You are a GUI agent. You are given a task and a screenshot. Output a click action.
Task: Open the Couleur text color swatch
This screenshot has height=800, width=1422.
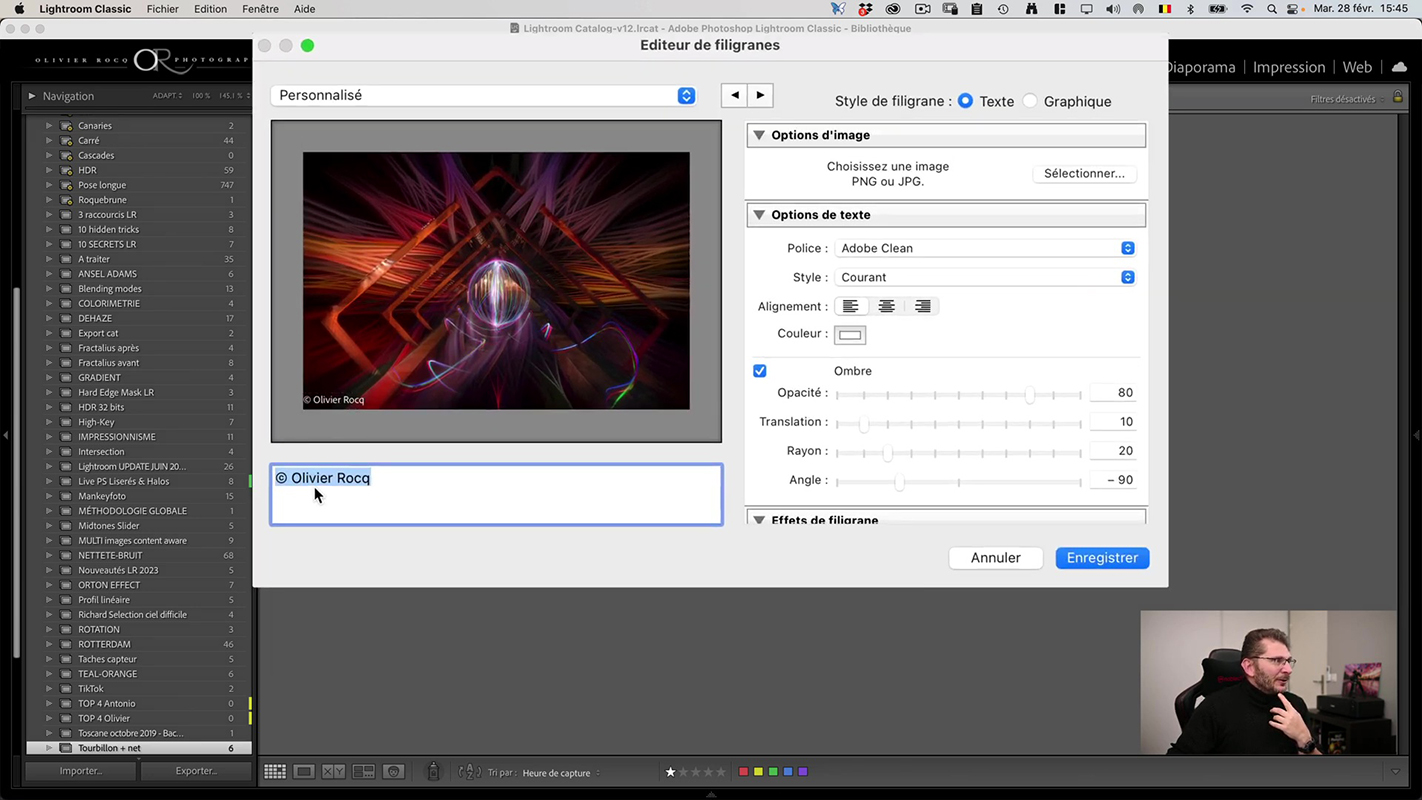[x=850, y=334]
